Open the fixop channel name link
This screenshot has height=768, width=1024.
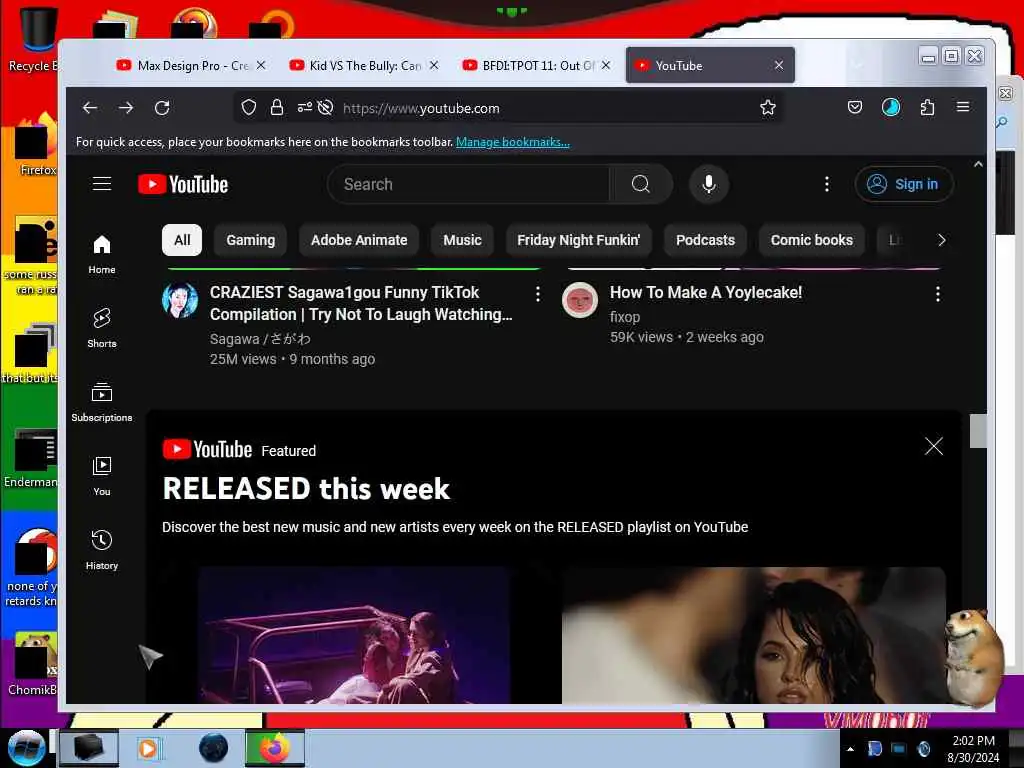pyautogui.click(x=625, y=317)
